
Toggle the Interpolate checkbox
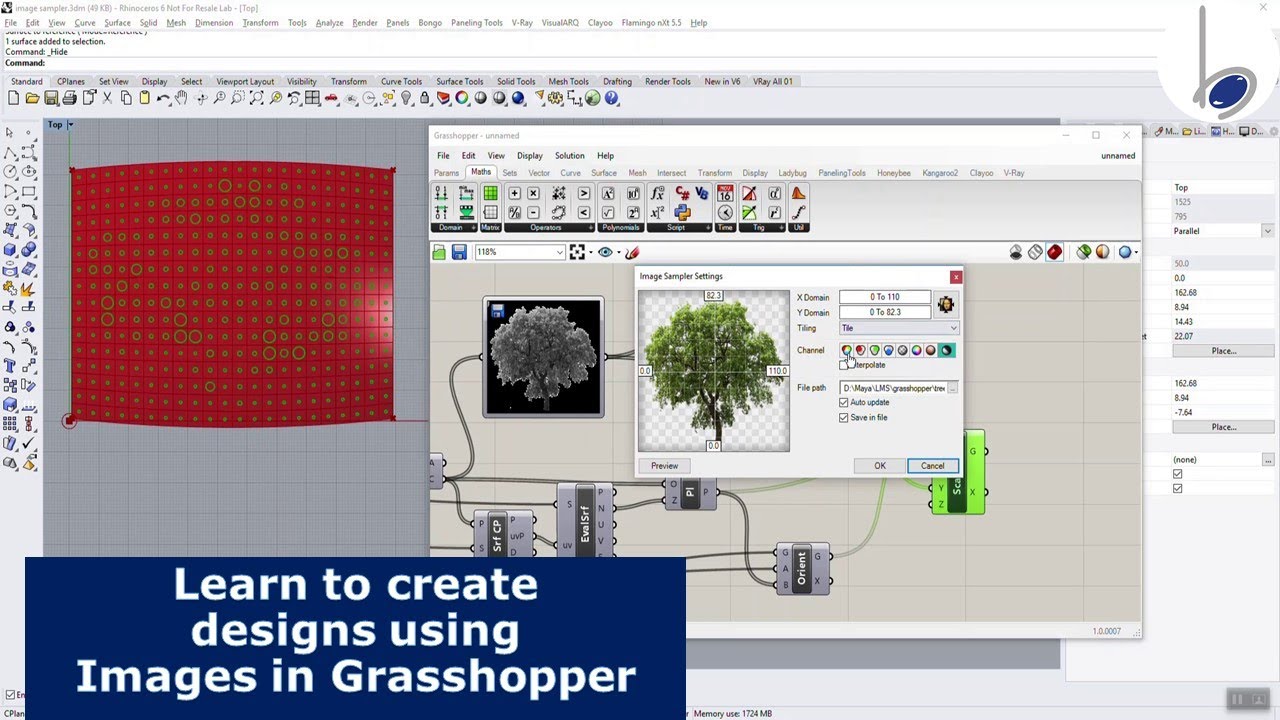[x=843, y=365]
